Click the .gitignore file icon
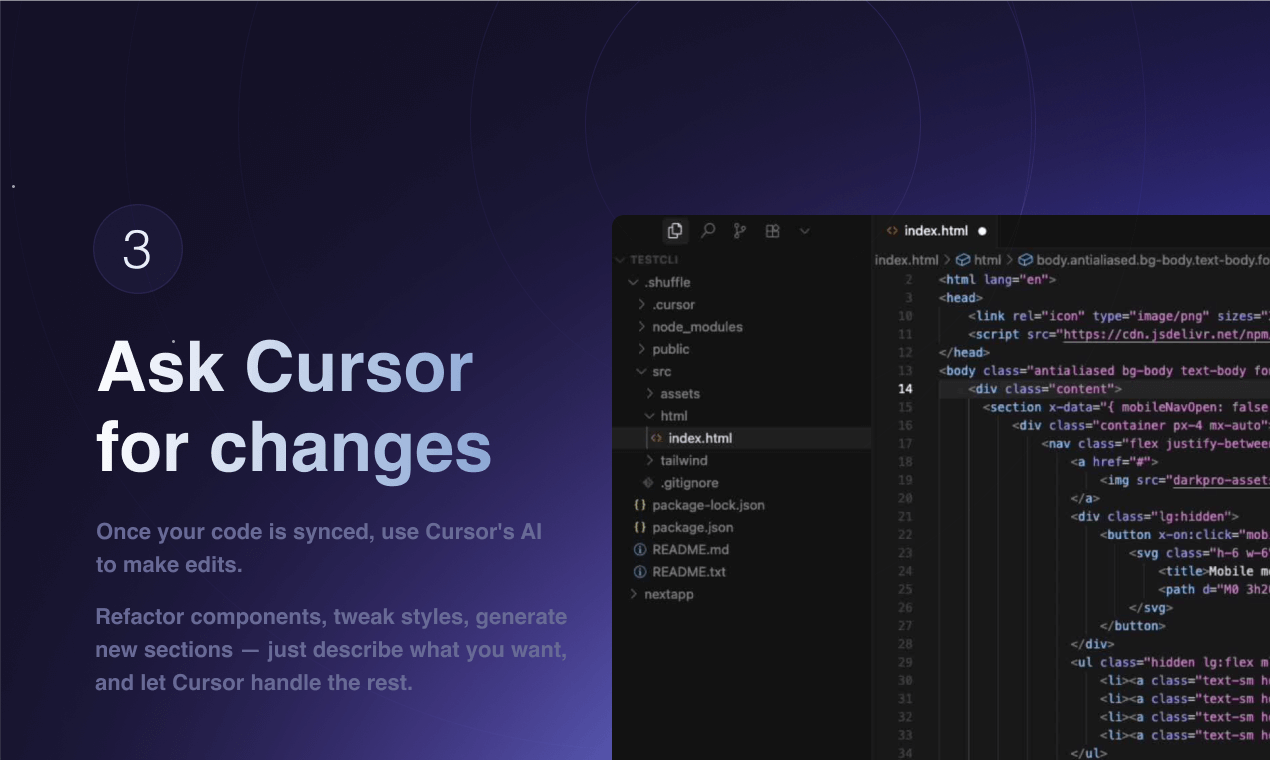 [648, 483]
